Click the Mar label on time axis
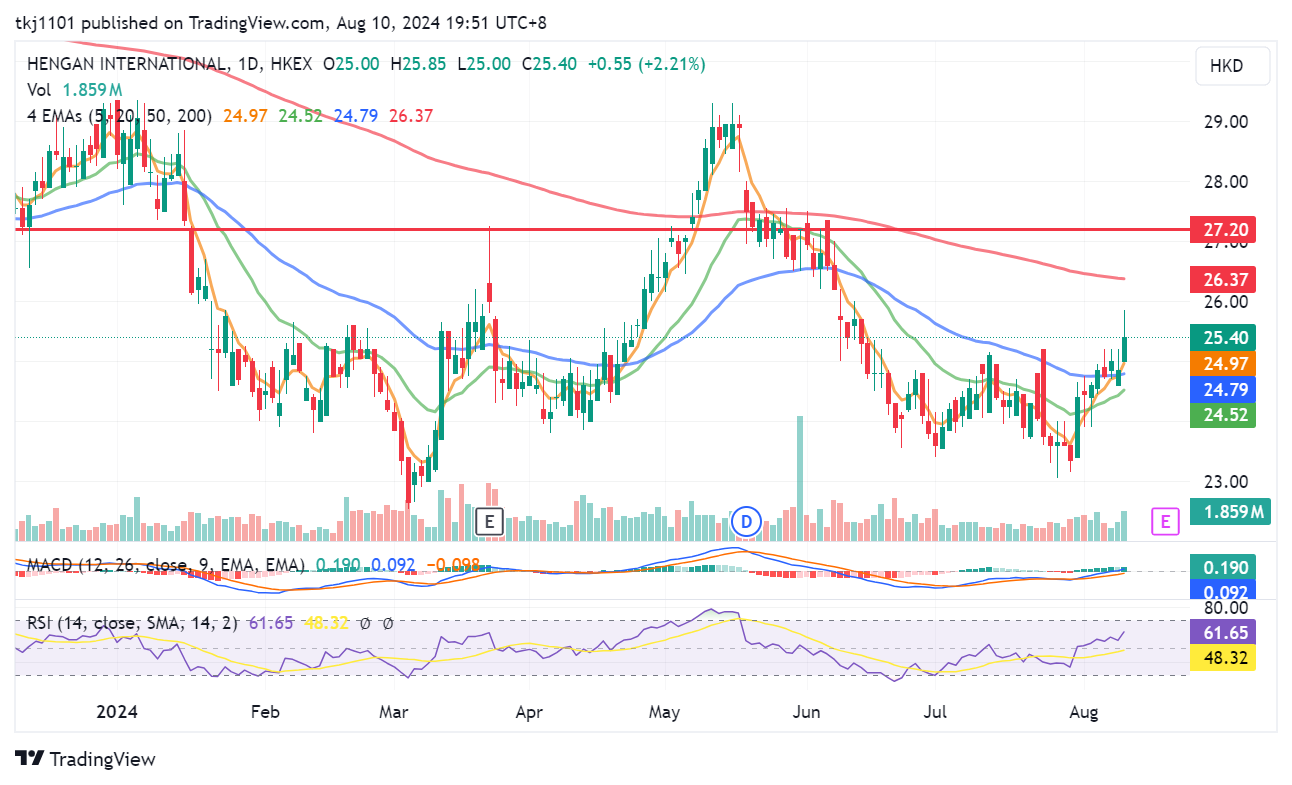This screenshot has width=1292, height=785. pos(394,713)
